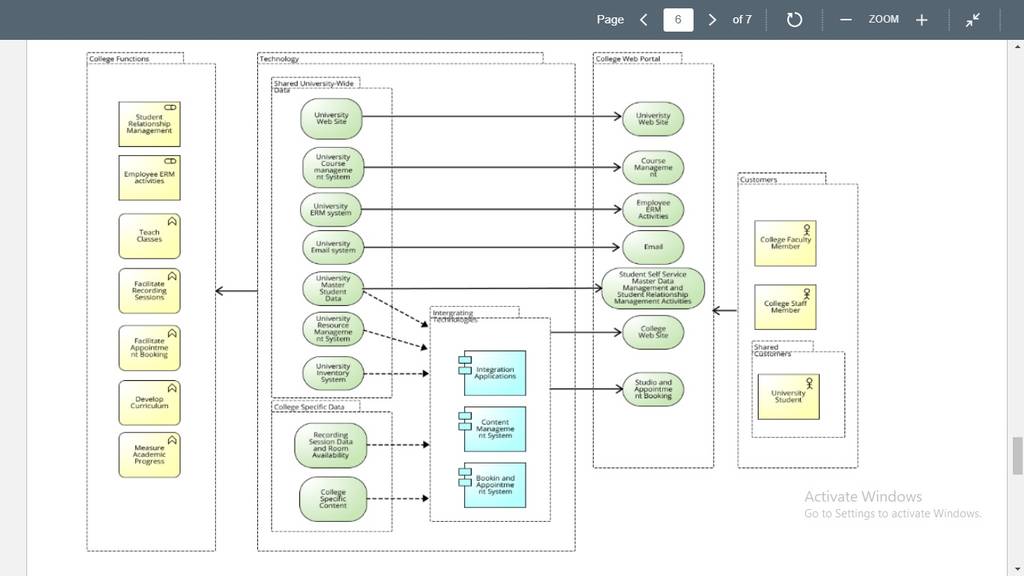Viewport: 1024px width, 576px height.
Task: Select the College Faculty Member actor
Action: pos(785,243)
